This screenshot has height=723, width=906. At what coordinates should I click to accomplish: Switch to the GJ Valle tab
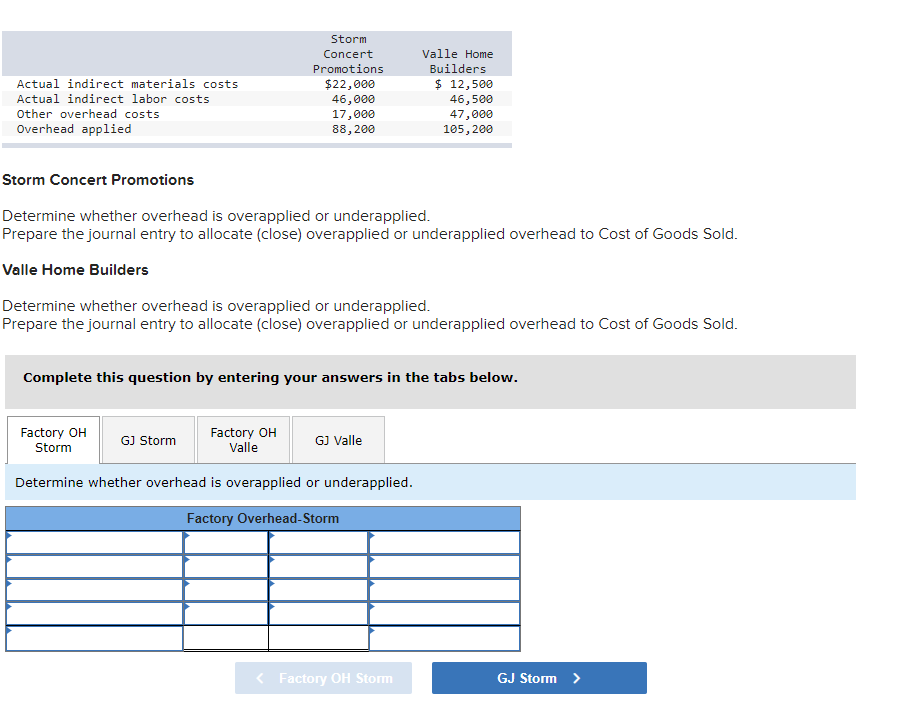point(338,440)
